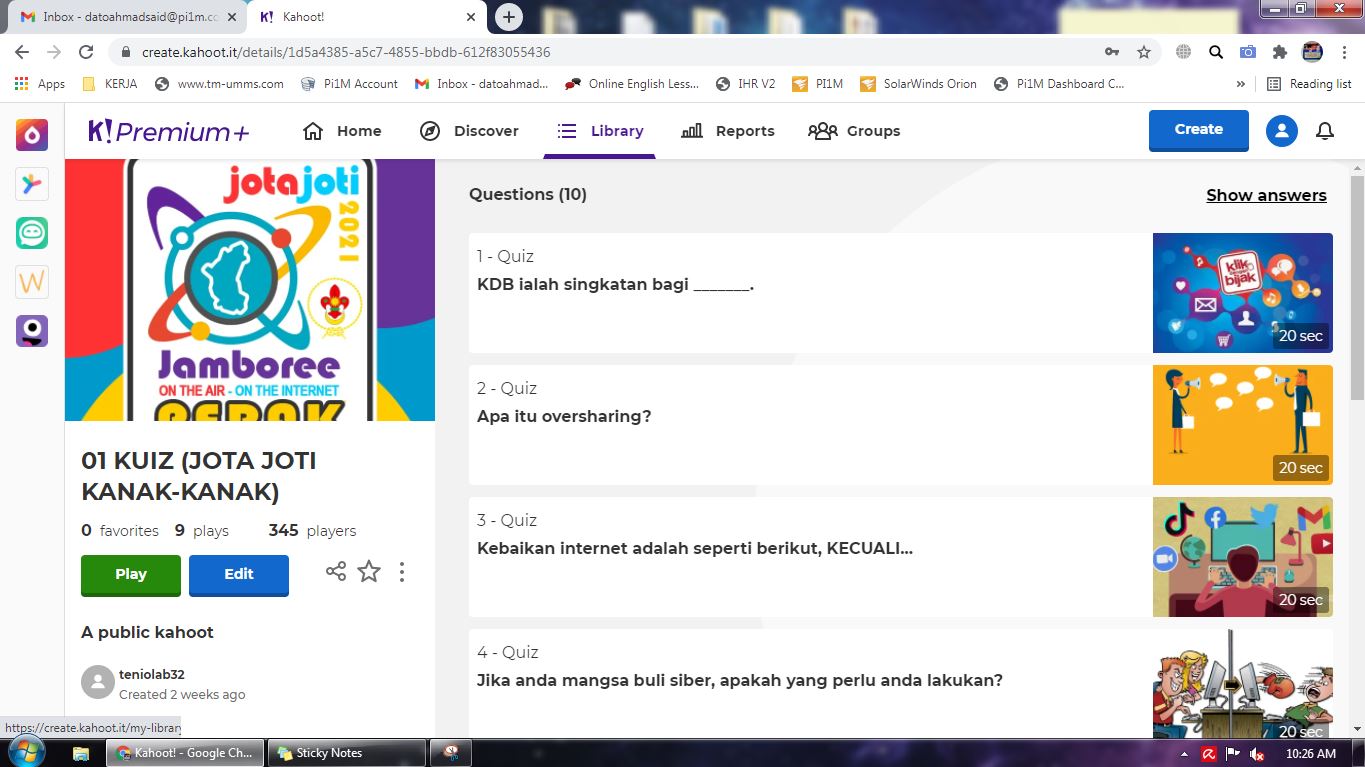
Task: Bookmark this page with Chrome star icon
Action: click(1144, 52)
